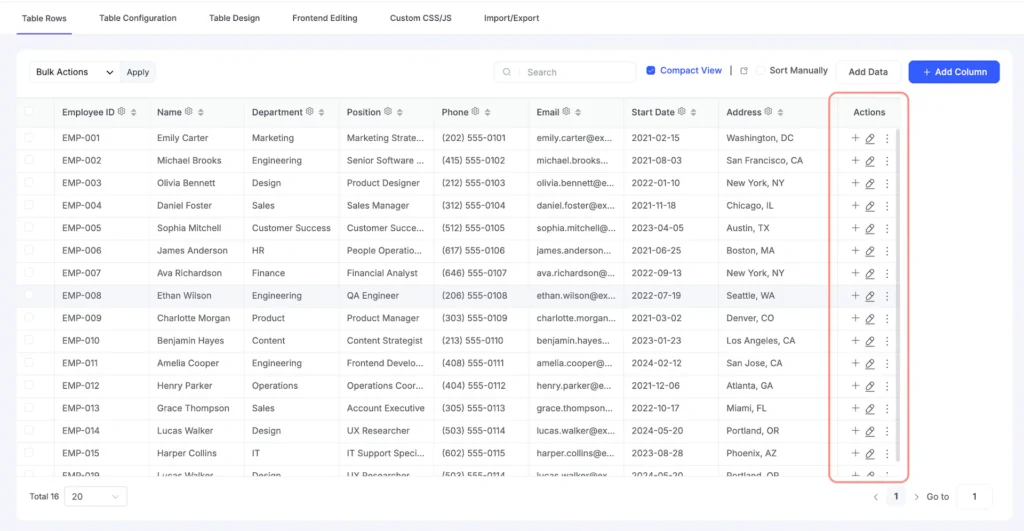Viewport: 1024px width, 531px height.
Task: Click the Search input field
Action: point(565,72)
